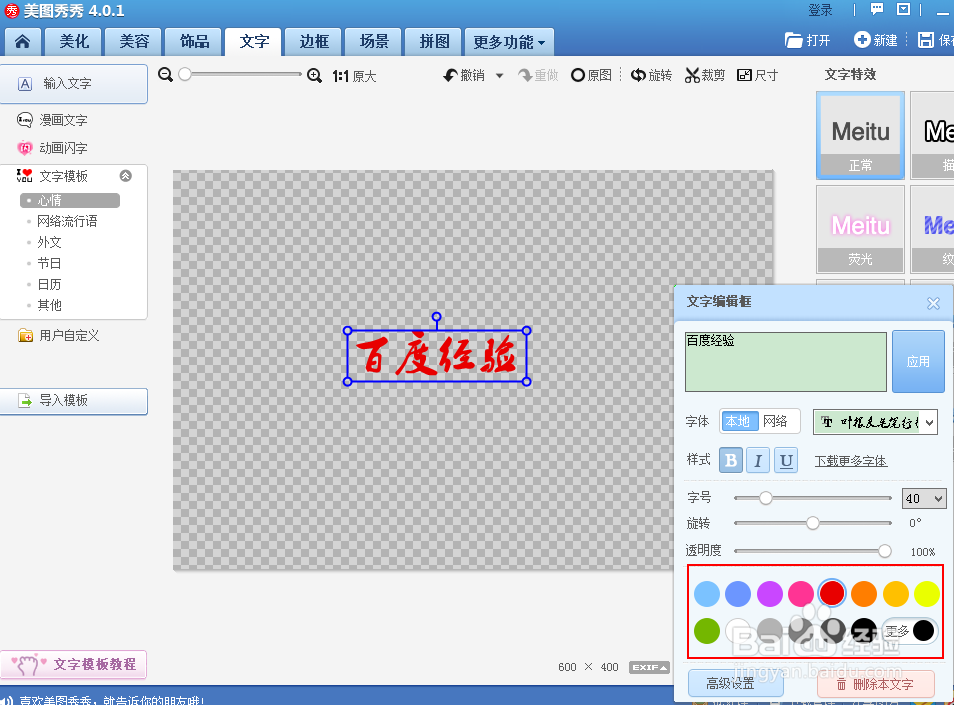The height and width of the screenshot is (705, 954).
Task: Open the font size 40 dropdown
Action: pyautogui.click(x=924, y=499)
